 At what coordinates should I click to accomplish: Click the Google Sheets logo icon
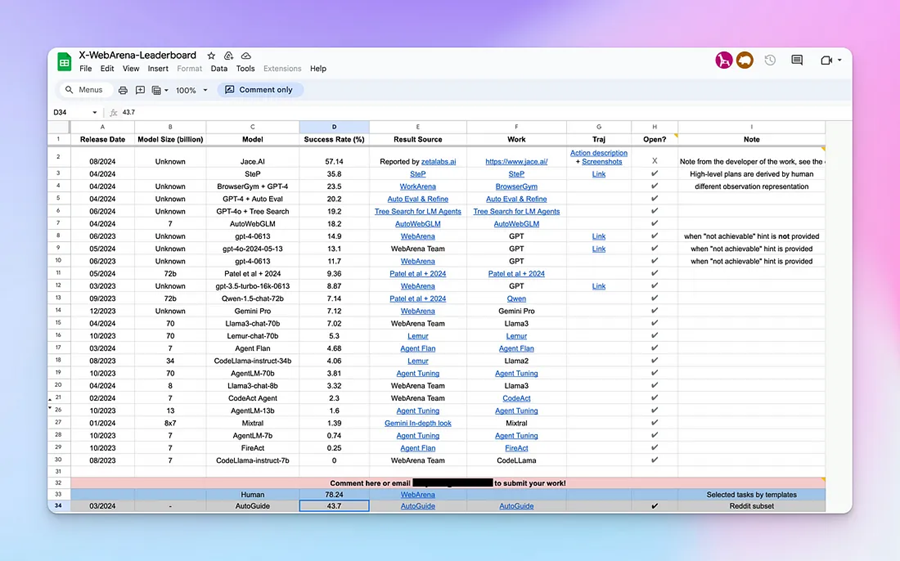64,61
